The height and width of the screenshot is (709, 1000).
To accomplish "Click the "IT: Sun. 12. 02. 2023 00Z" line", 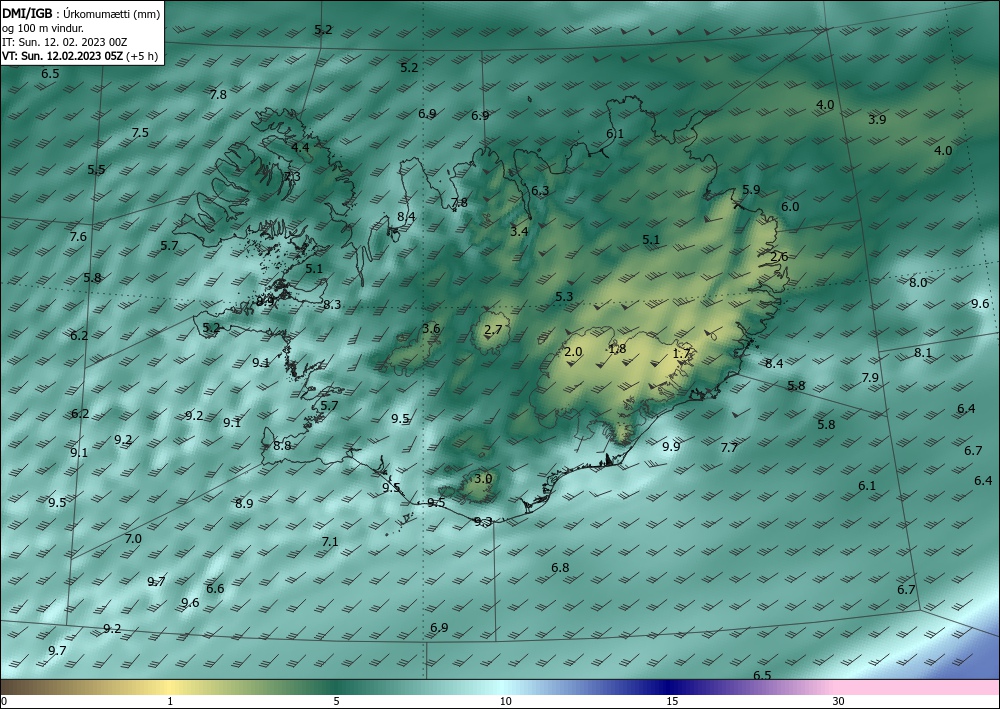I will tap(64, 42).
